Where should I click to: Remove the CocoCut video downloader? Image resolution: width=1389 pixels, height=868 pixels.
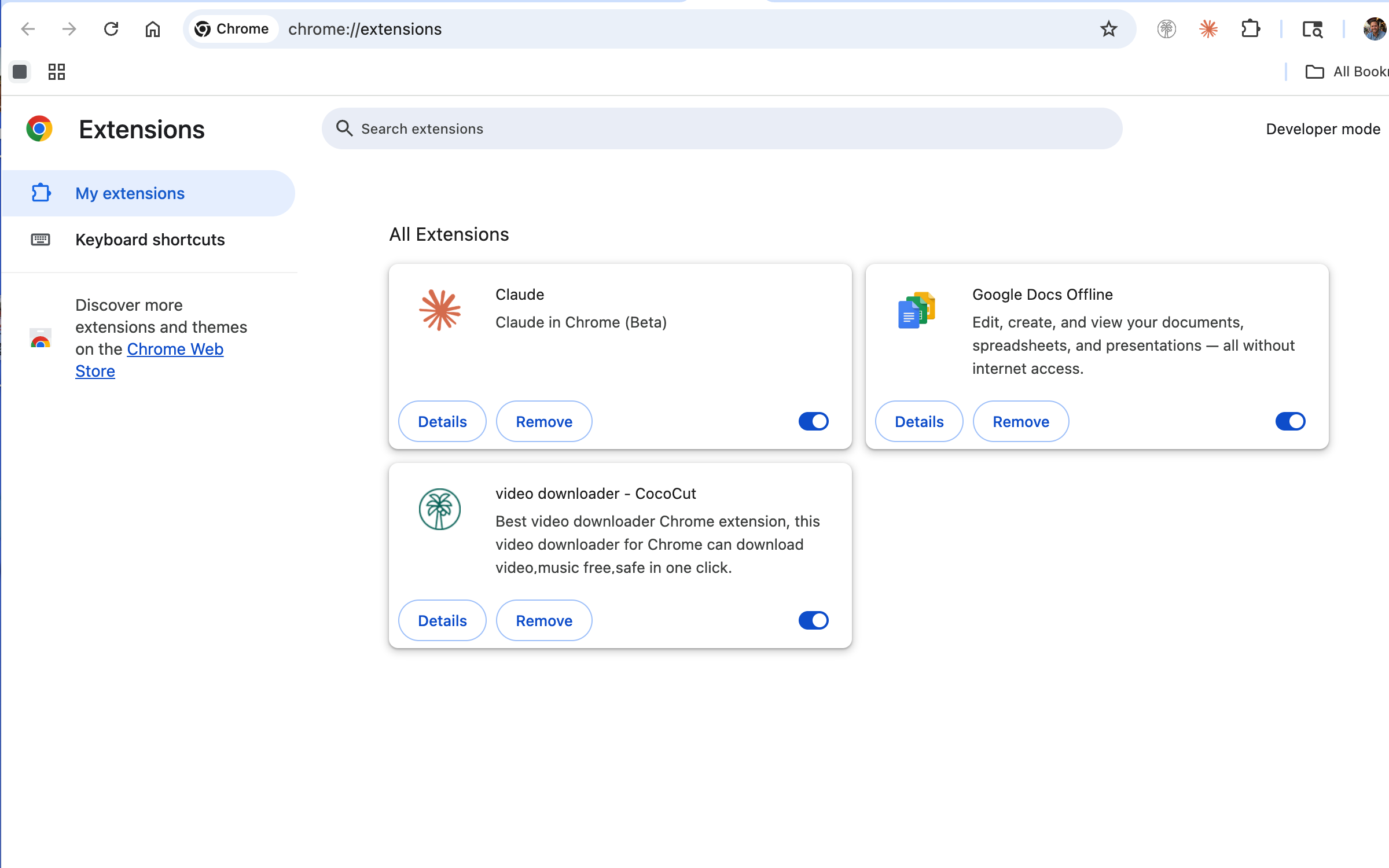pos(544,620)
